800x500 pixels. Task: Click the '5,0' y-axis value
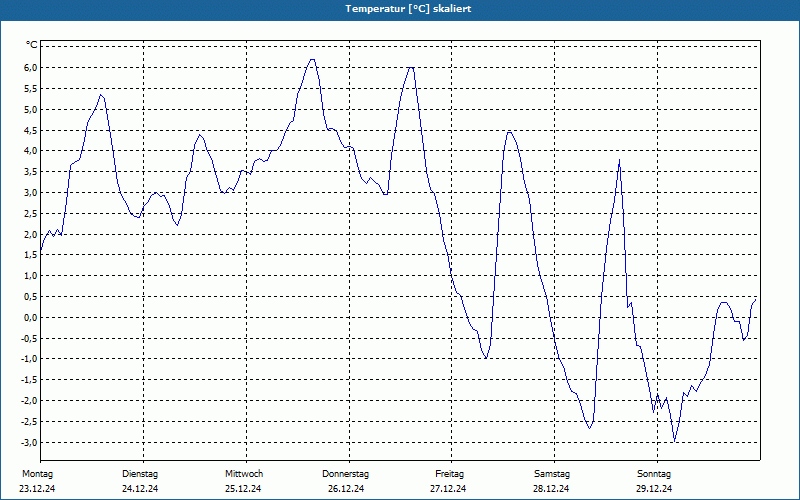click(31, 110)
